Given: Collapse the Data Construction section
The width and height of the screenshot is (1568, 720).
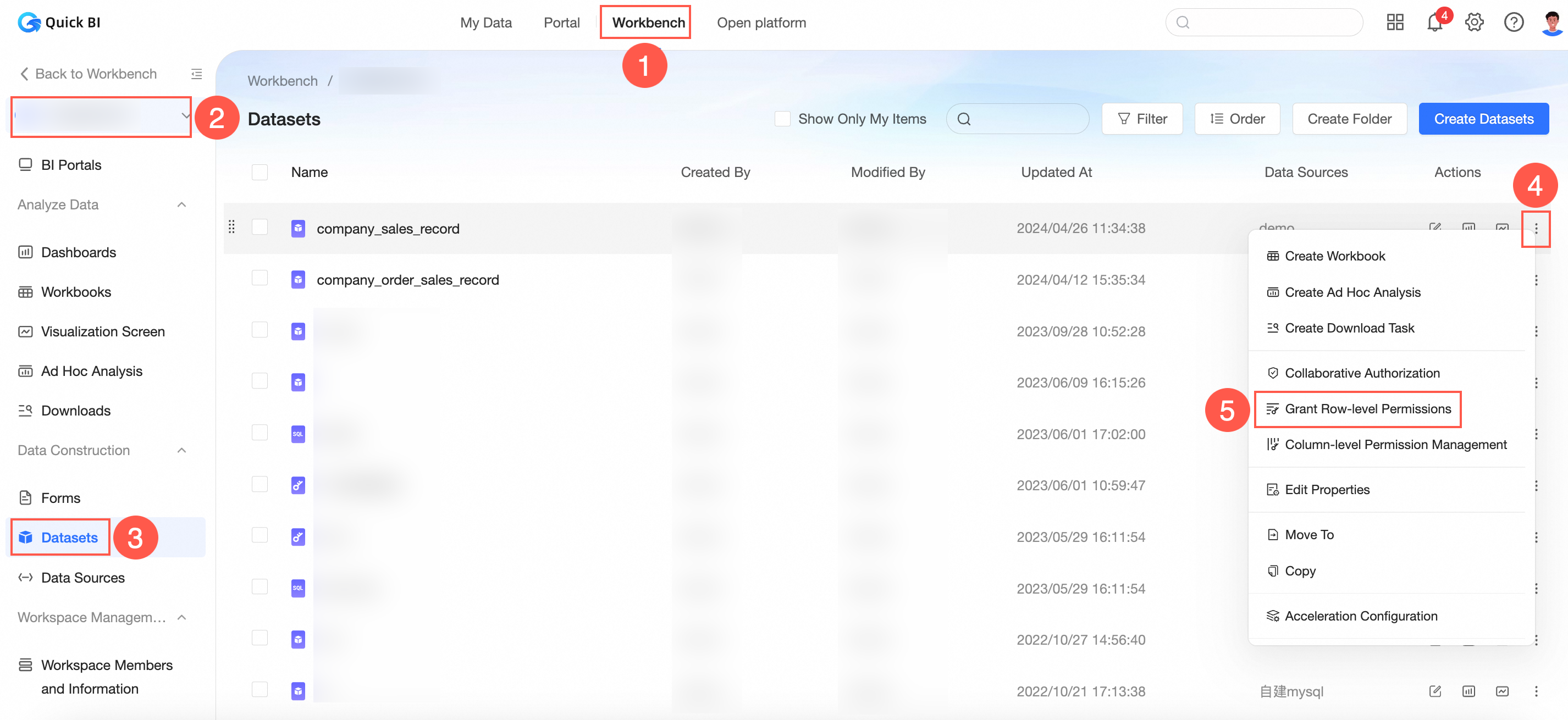Looking at the screenshot, I should [x=181, y=450].
